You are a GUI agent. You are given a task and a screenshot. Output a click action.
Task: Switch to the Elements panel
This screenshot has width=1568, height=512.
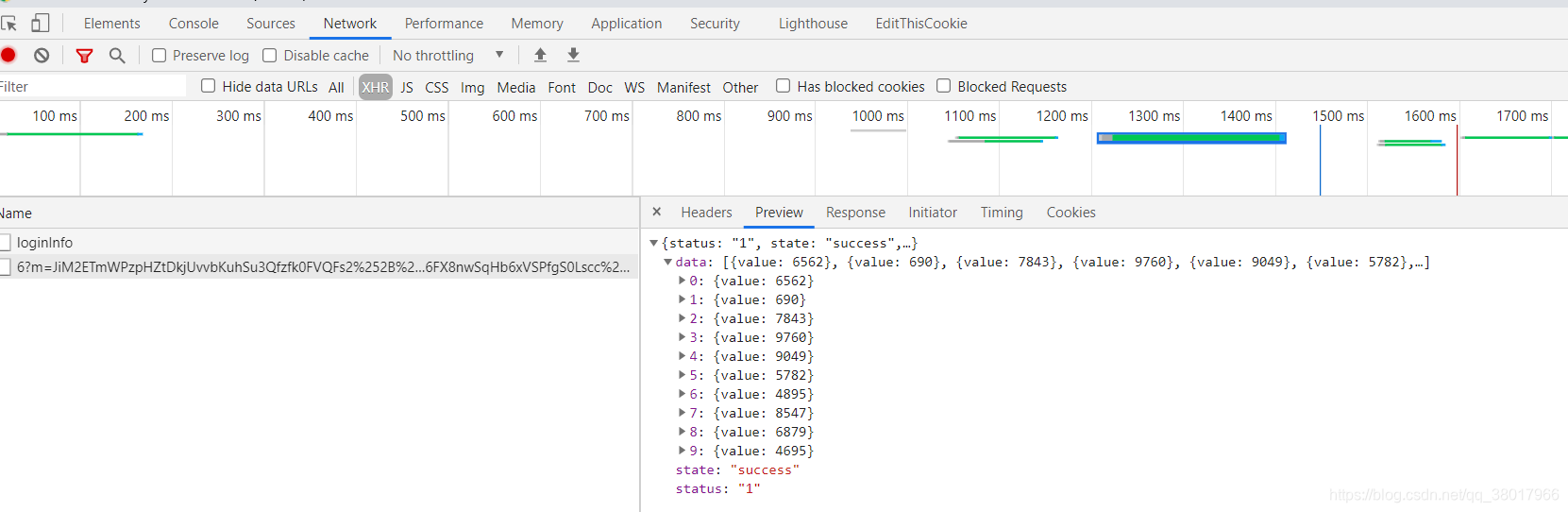point(112,24)
